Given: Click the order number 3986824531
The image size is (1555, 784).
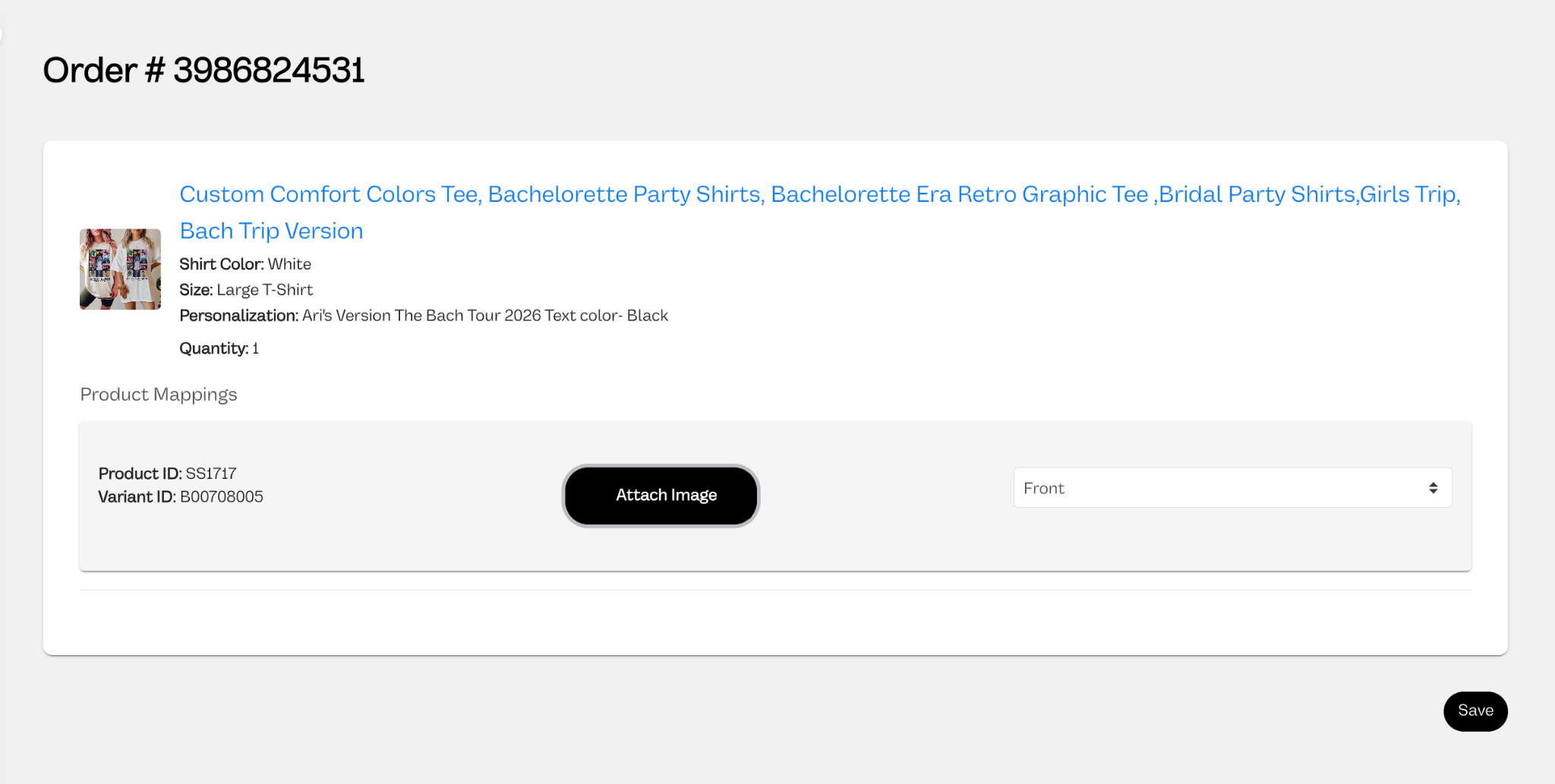Looking at the screenshot, I should [x=269, y=71].
